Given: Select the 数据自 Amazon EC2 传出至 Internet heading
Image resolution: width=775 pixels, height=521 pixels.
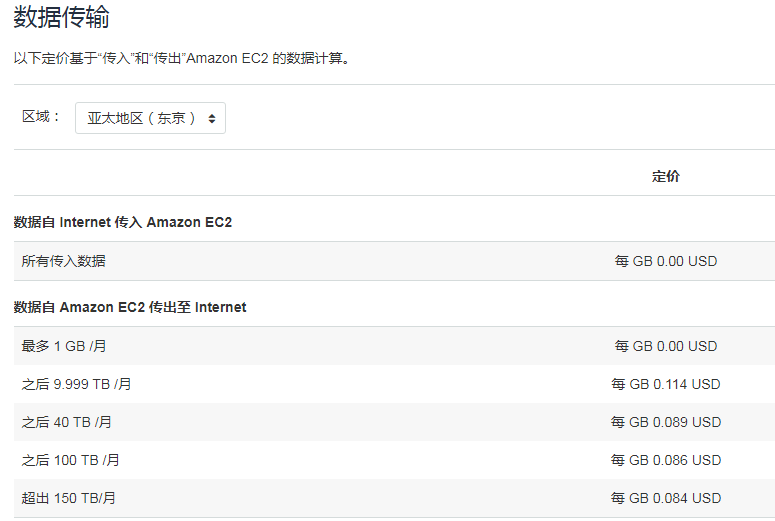Looking at the screenshot, I should 130,307.
